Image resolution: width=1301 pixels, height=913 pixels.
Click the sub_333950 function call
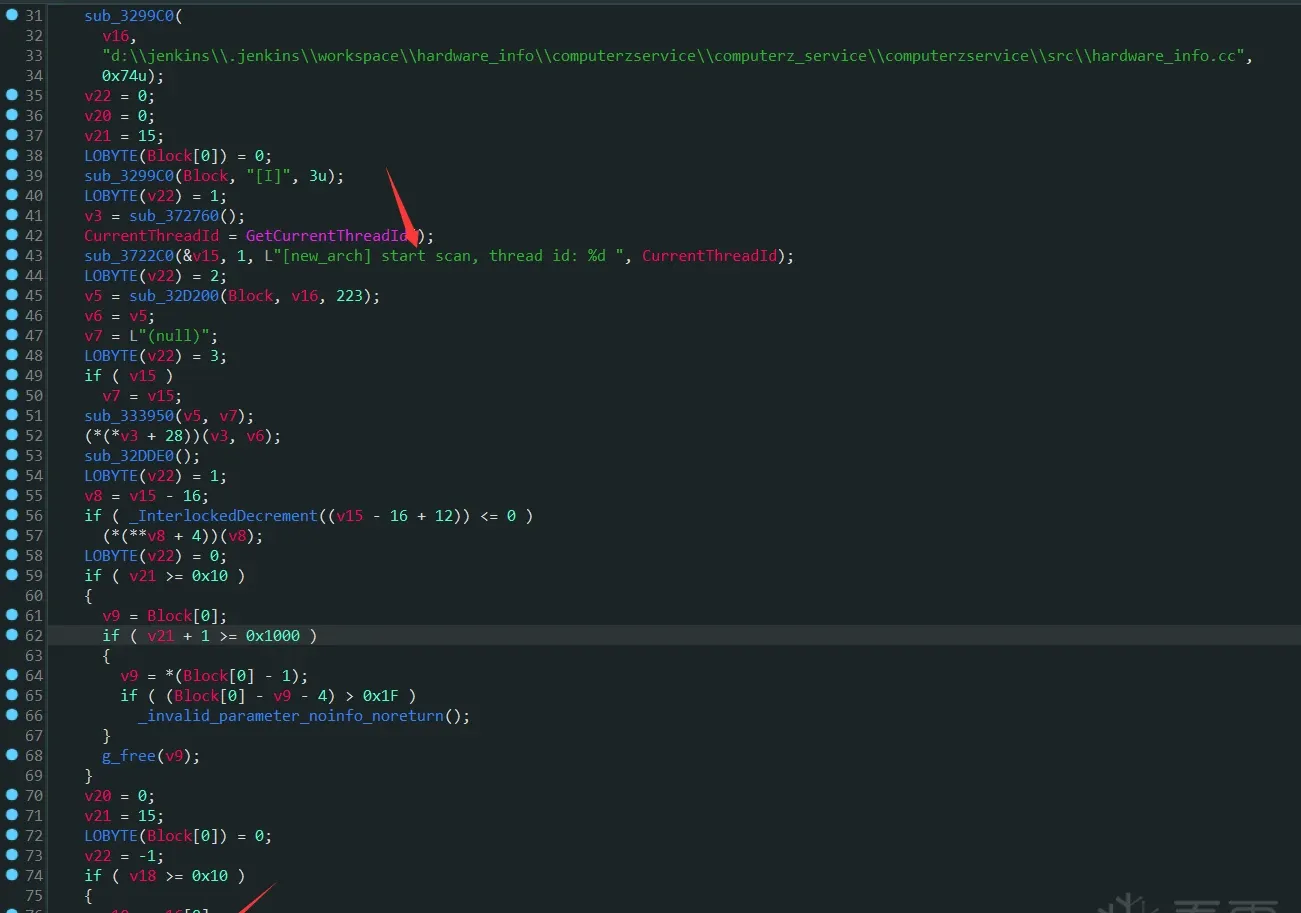coord(129,415)
